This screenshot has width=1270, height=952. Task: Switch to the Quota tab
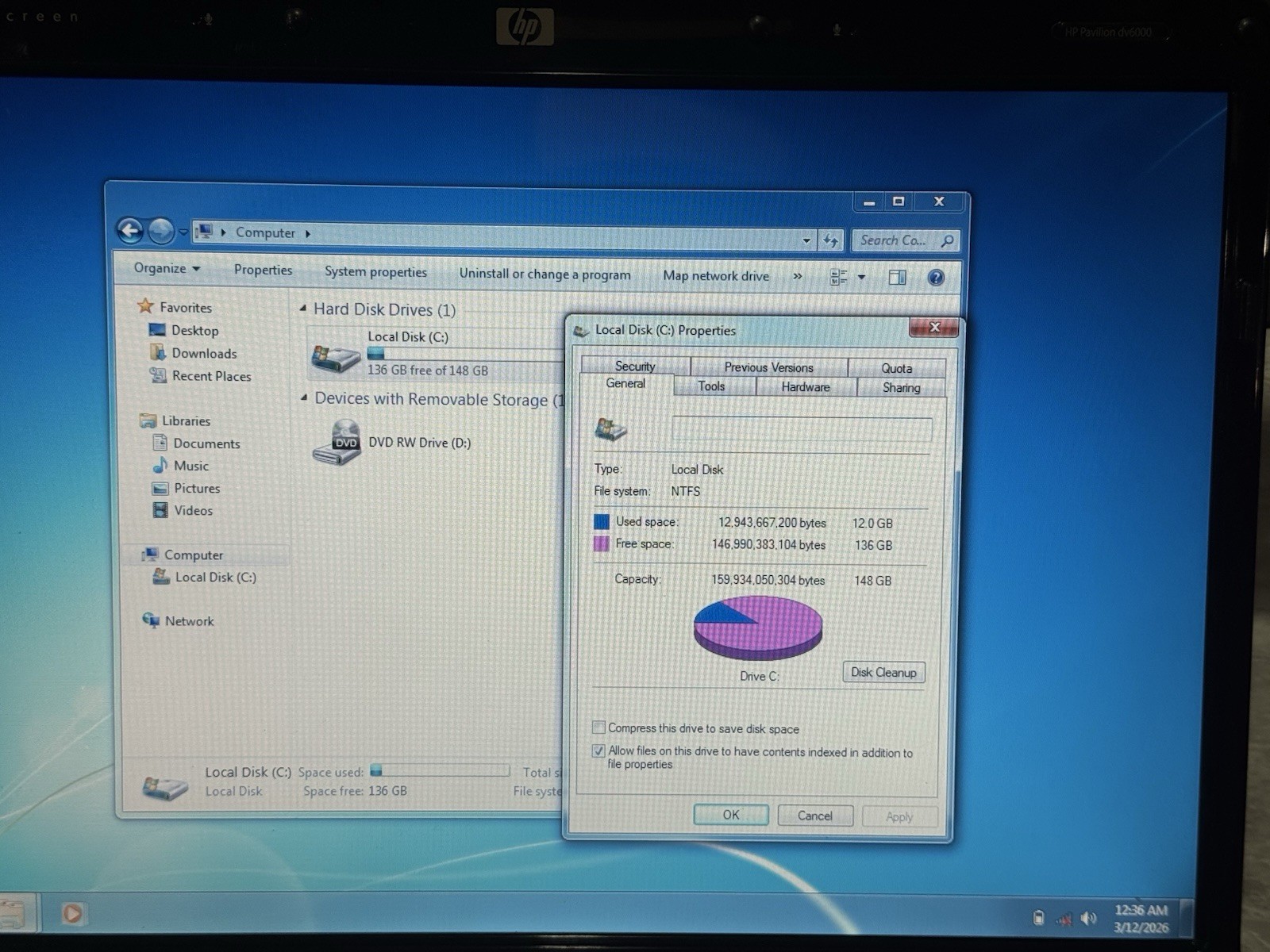pos(896,368)
